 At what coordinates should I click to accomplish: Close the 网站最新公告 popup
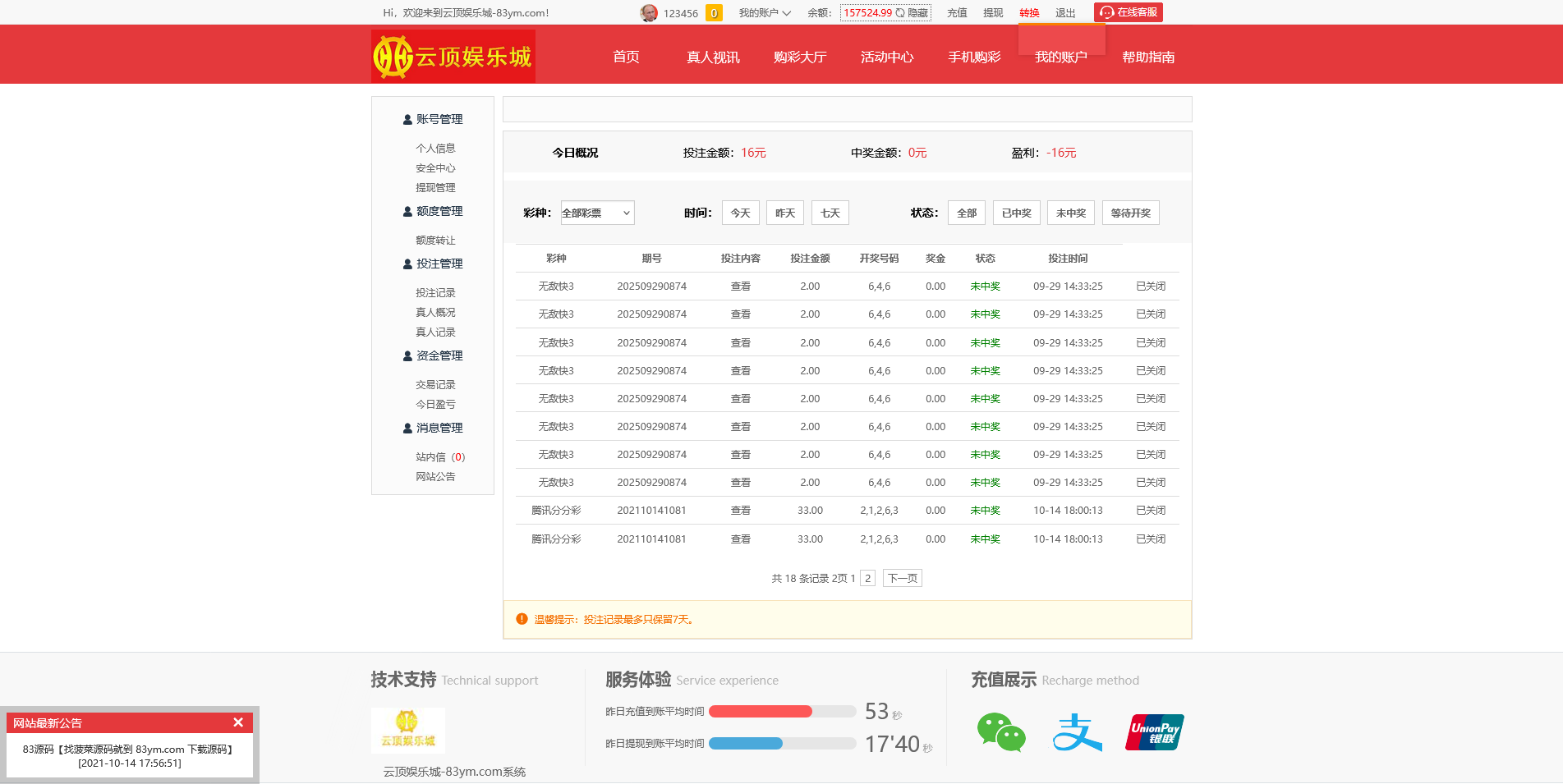tap(238, 722)
